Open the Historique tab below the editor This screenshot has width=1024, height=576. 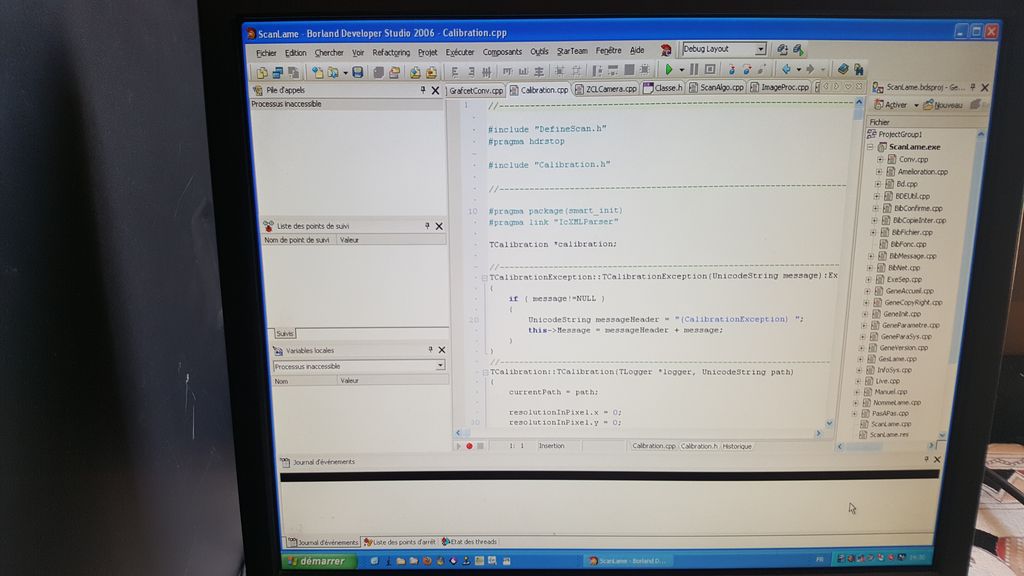pyautogui.click(x=737, y=446)
